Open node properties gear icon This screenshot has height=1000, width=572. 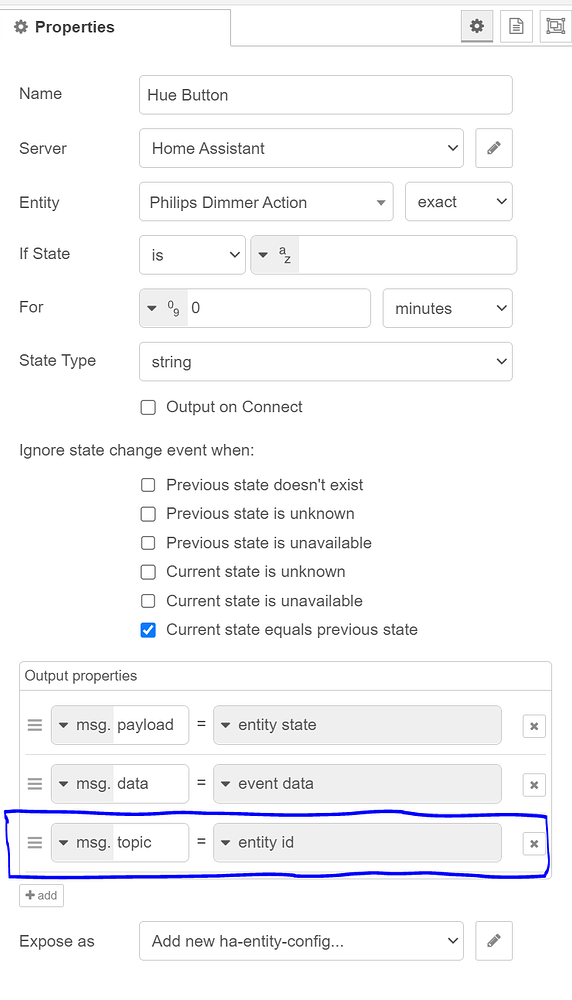476,26
